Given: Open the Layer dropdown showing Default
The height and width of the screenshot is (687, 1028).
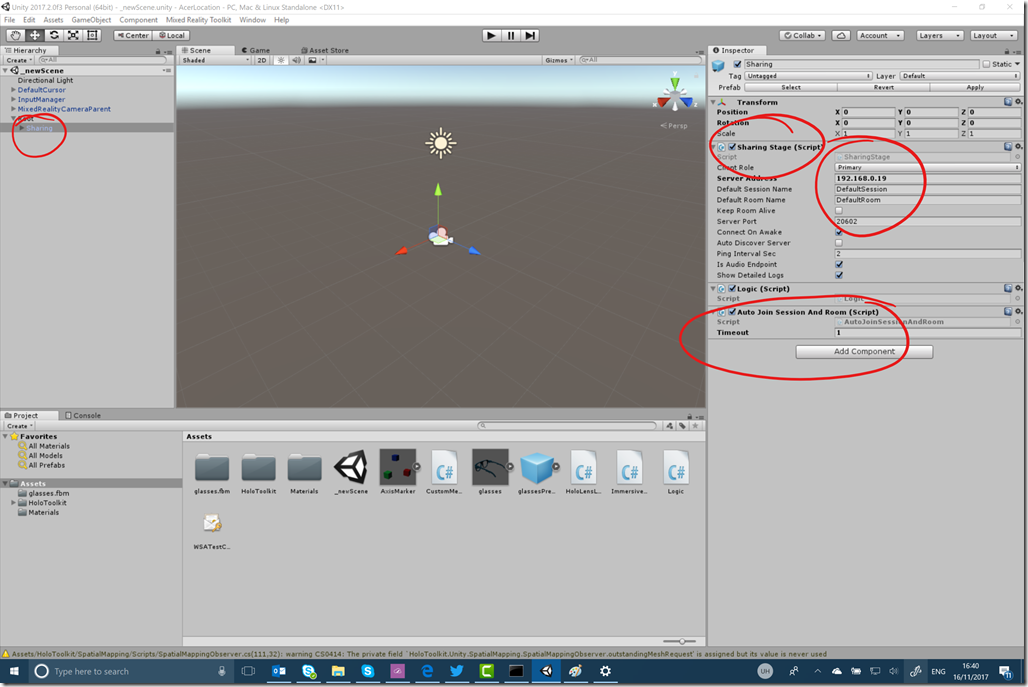Looking at the screenshot, I should tap(960, 76).
